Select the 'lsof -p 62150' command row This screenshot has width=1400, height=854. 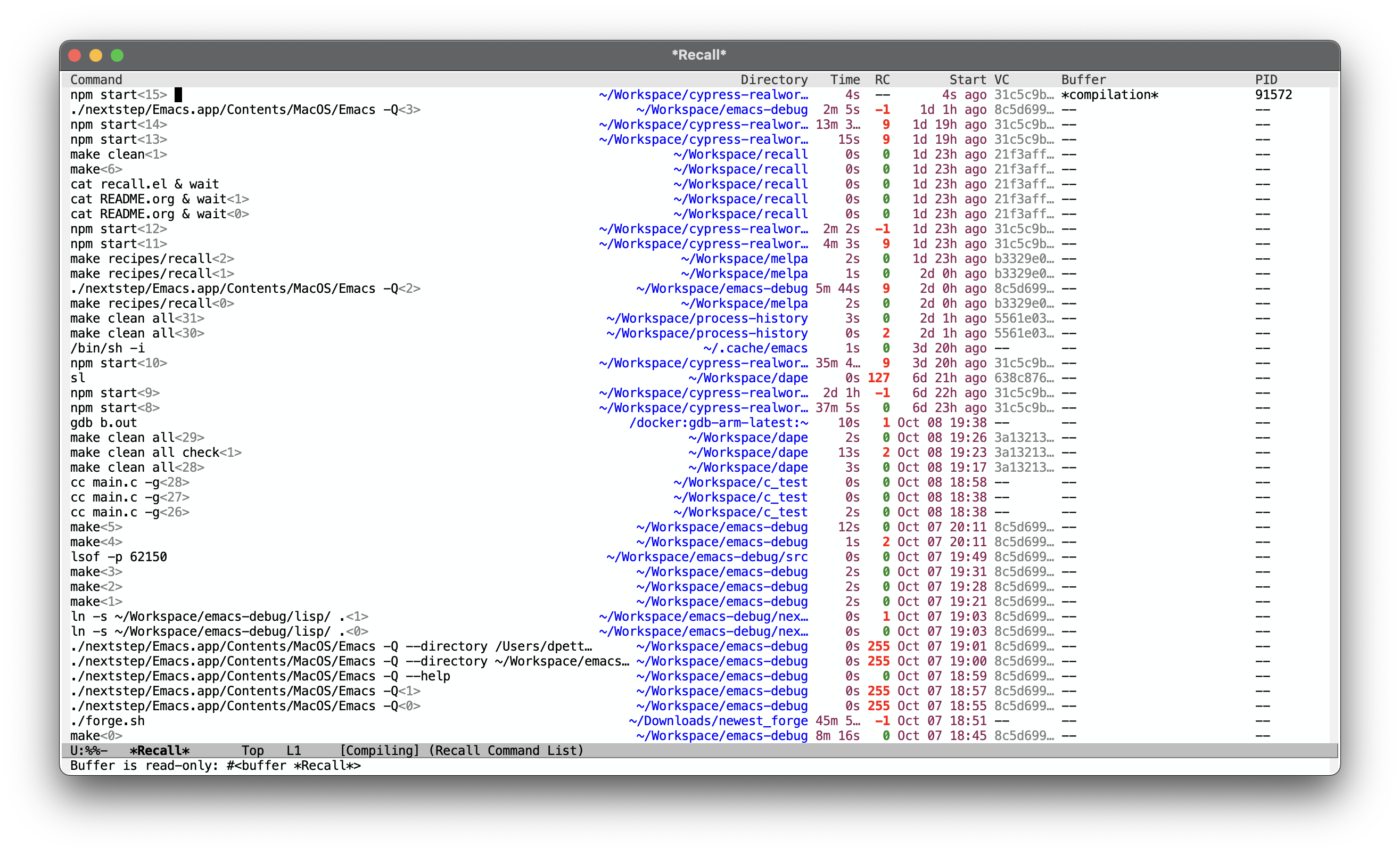point(119,557)
